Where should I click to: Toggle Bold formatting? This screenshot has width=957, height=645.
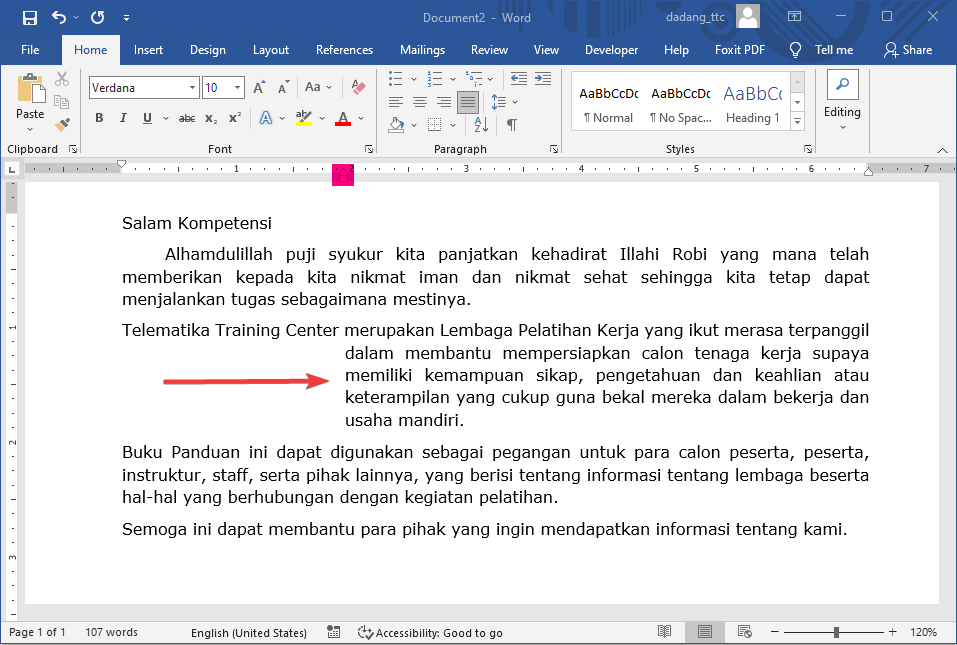tap(99, 118)
